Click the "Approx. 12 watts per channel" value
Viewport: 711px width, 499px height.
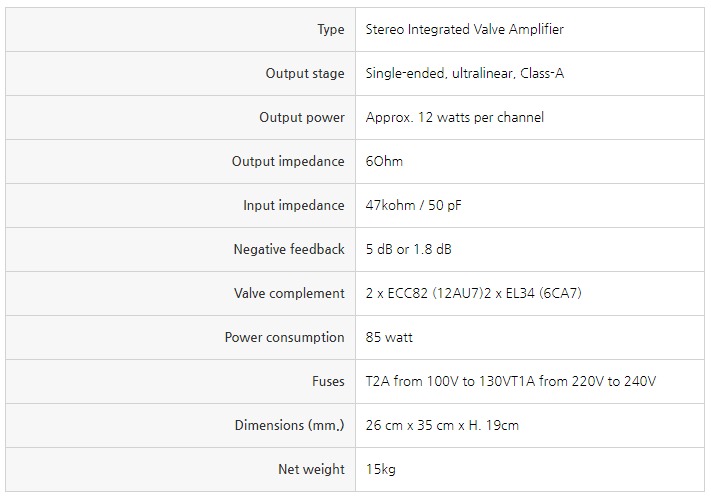pyautogui.click(x=455, y=118)
